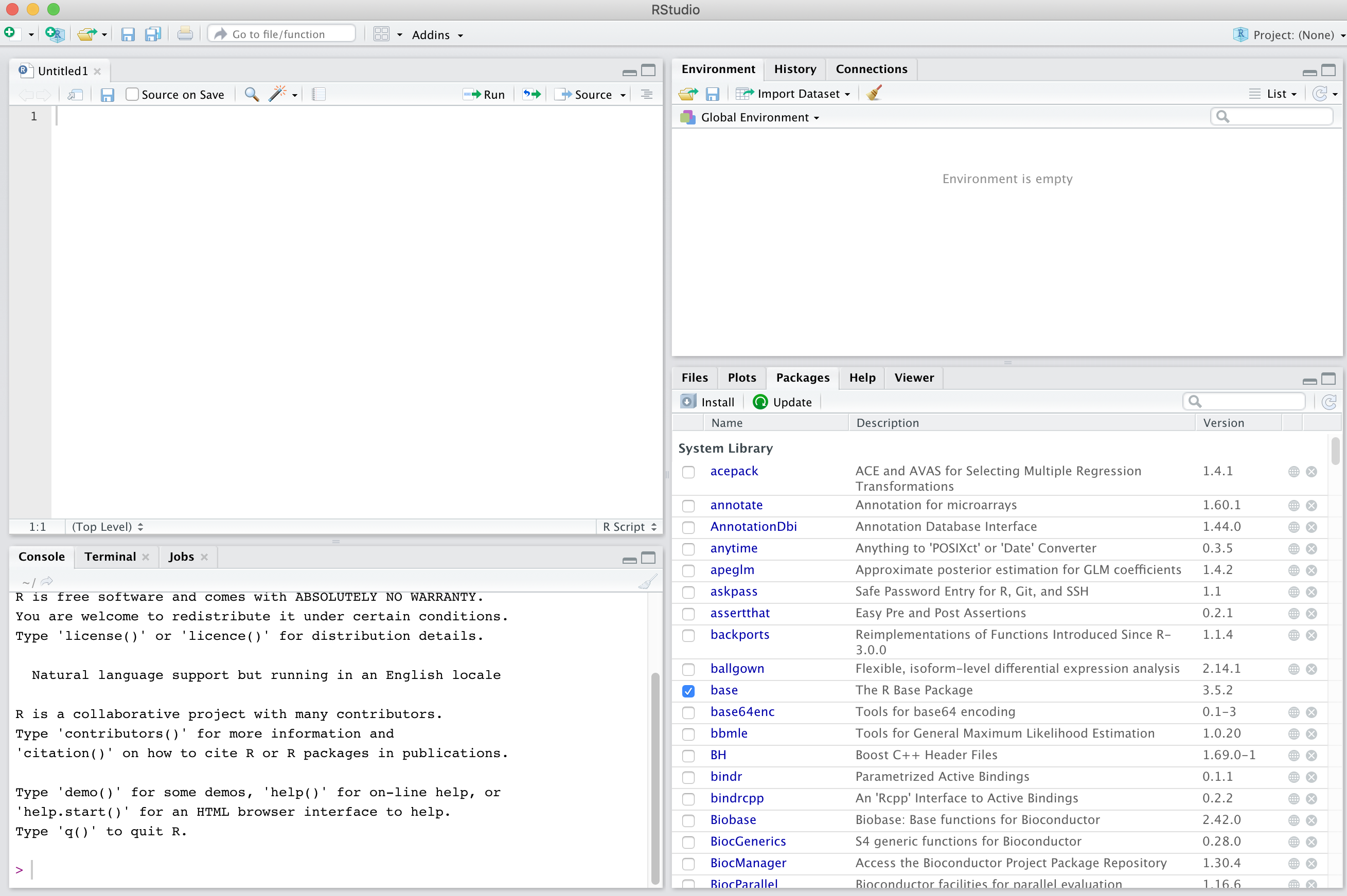Viewport: 1347px width, 896px height.
Task: Clear objects with the broom icon in Environment
Action: pyautogui.click(x=874, y=93)
